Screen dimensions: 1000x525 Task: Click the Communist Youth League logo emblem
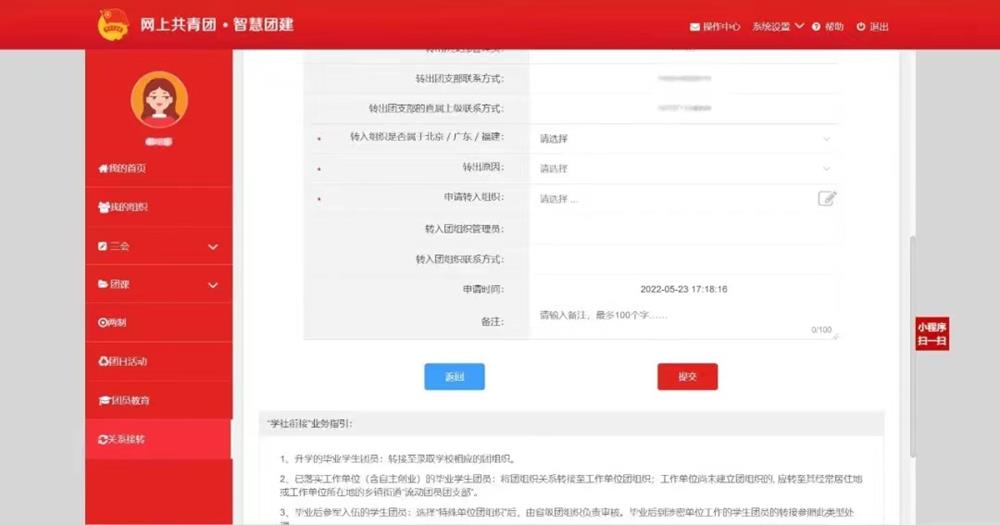pyautogui.click(x=113, y=25)
